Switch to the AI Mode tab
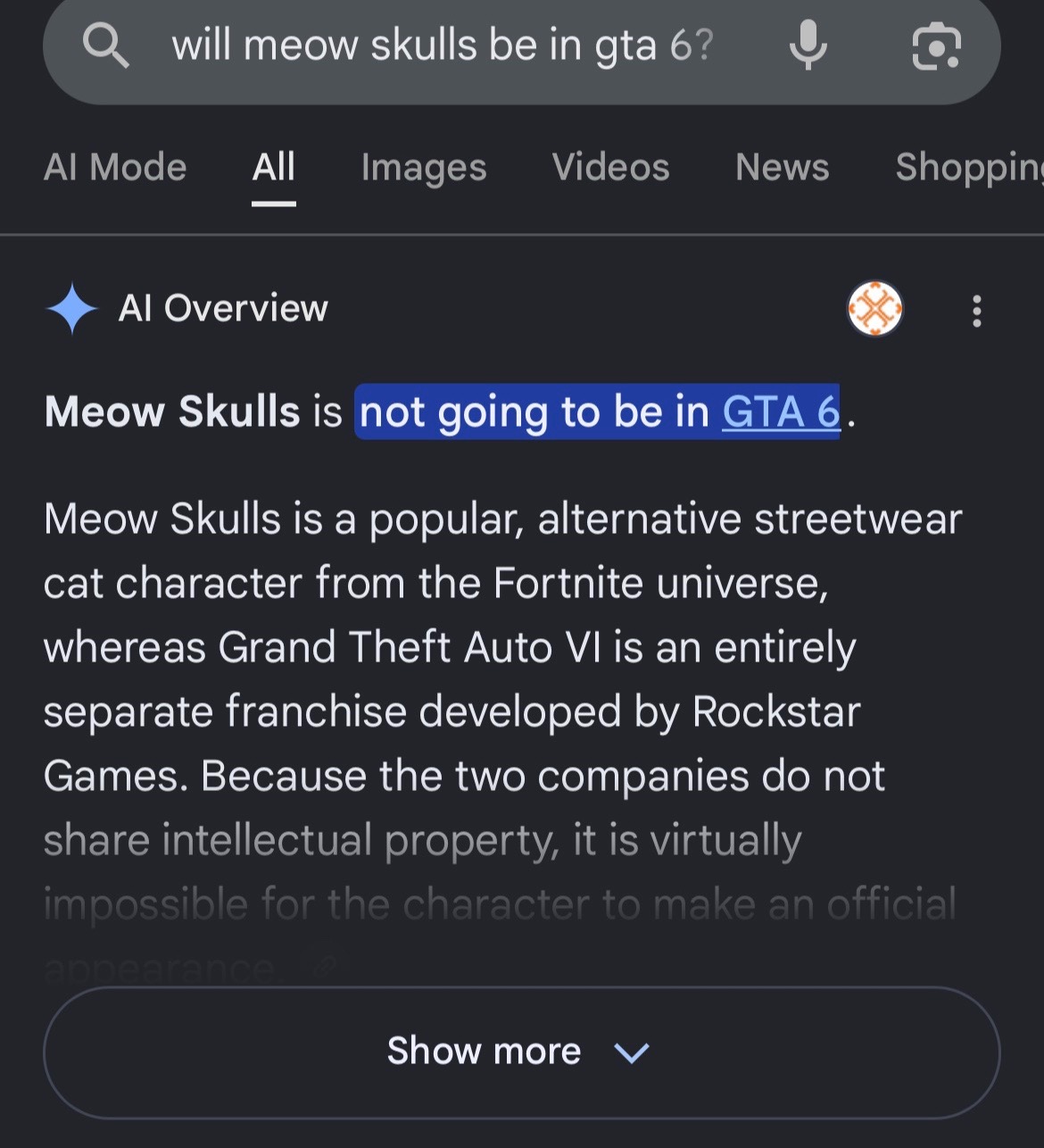This screenshot has height=1148, width=1044. pos(115,167)
